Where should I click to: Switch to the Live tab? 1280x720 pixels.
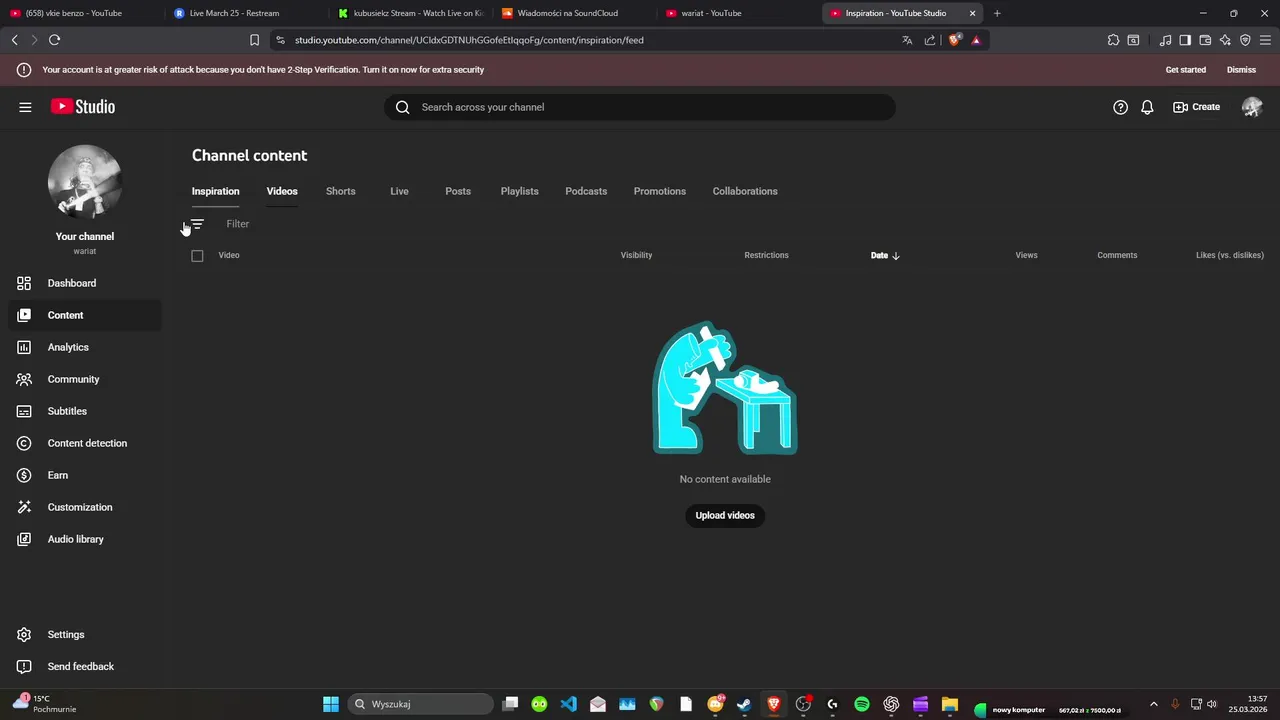(399, 191)
